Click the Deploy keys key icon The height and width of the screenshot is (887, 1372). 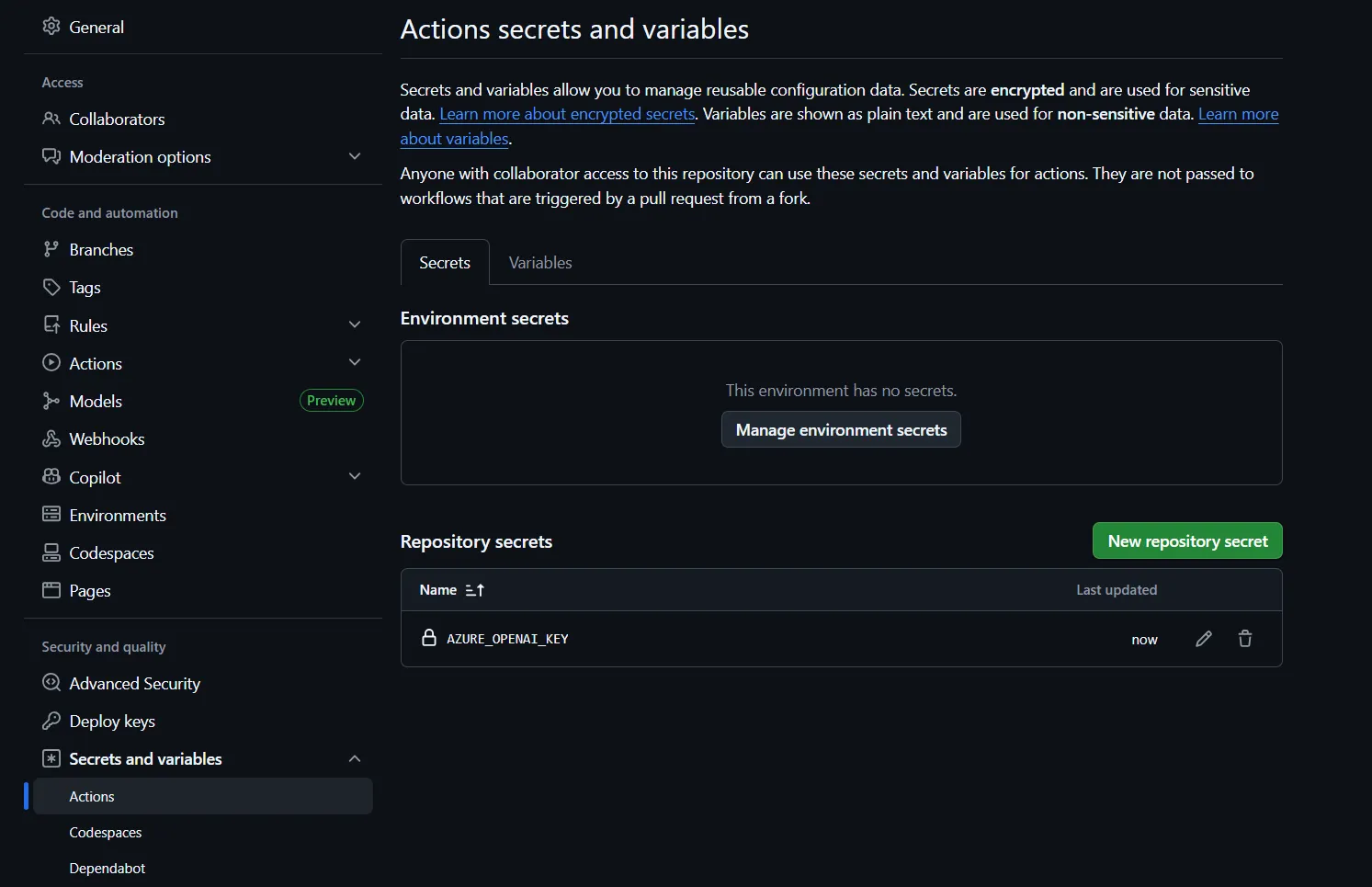tap(51, 721)
